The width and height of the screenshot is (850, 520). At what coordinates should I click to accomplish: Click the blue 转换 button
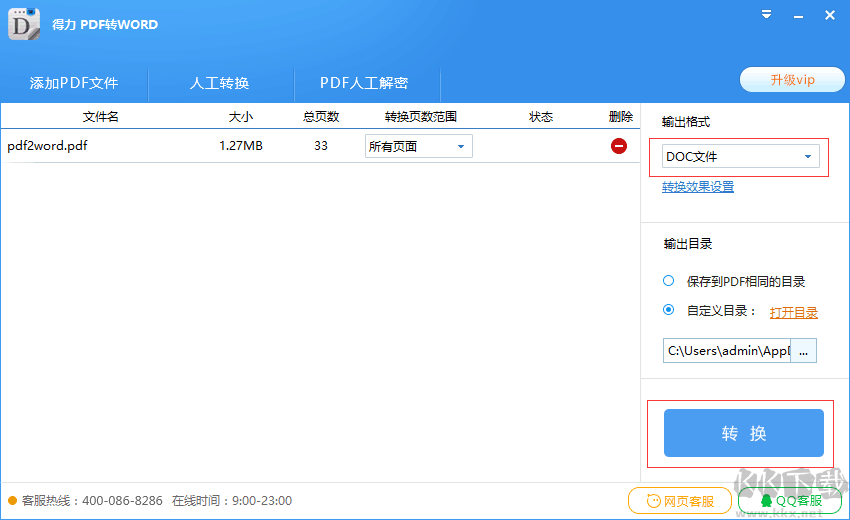pos(744,433)
